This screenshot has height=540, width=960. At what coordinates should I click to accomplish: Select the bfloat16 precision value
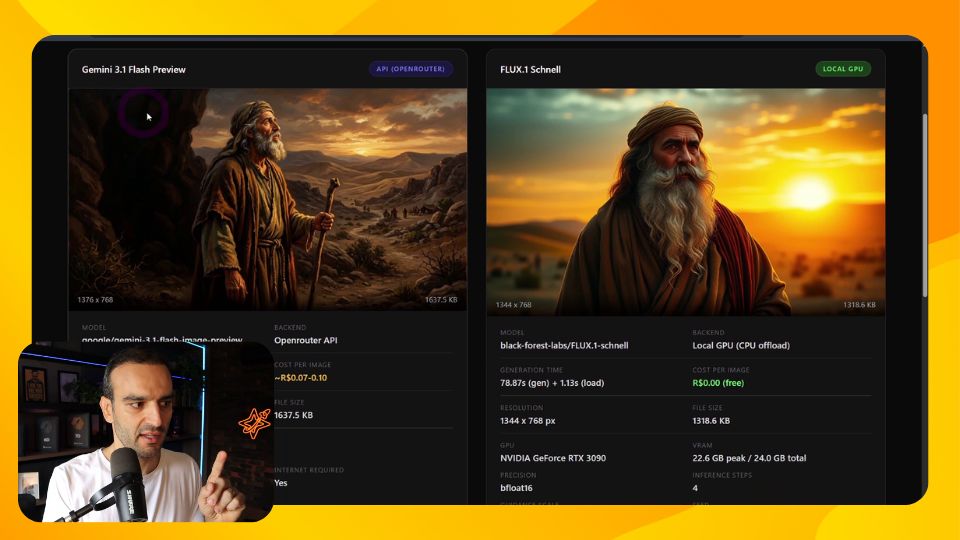click(x=516, y=489)
